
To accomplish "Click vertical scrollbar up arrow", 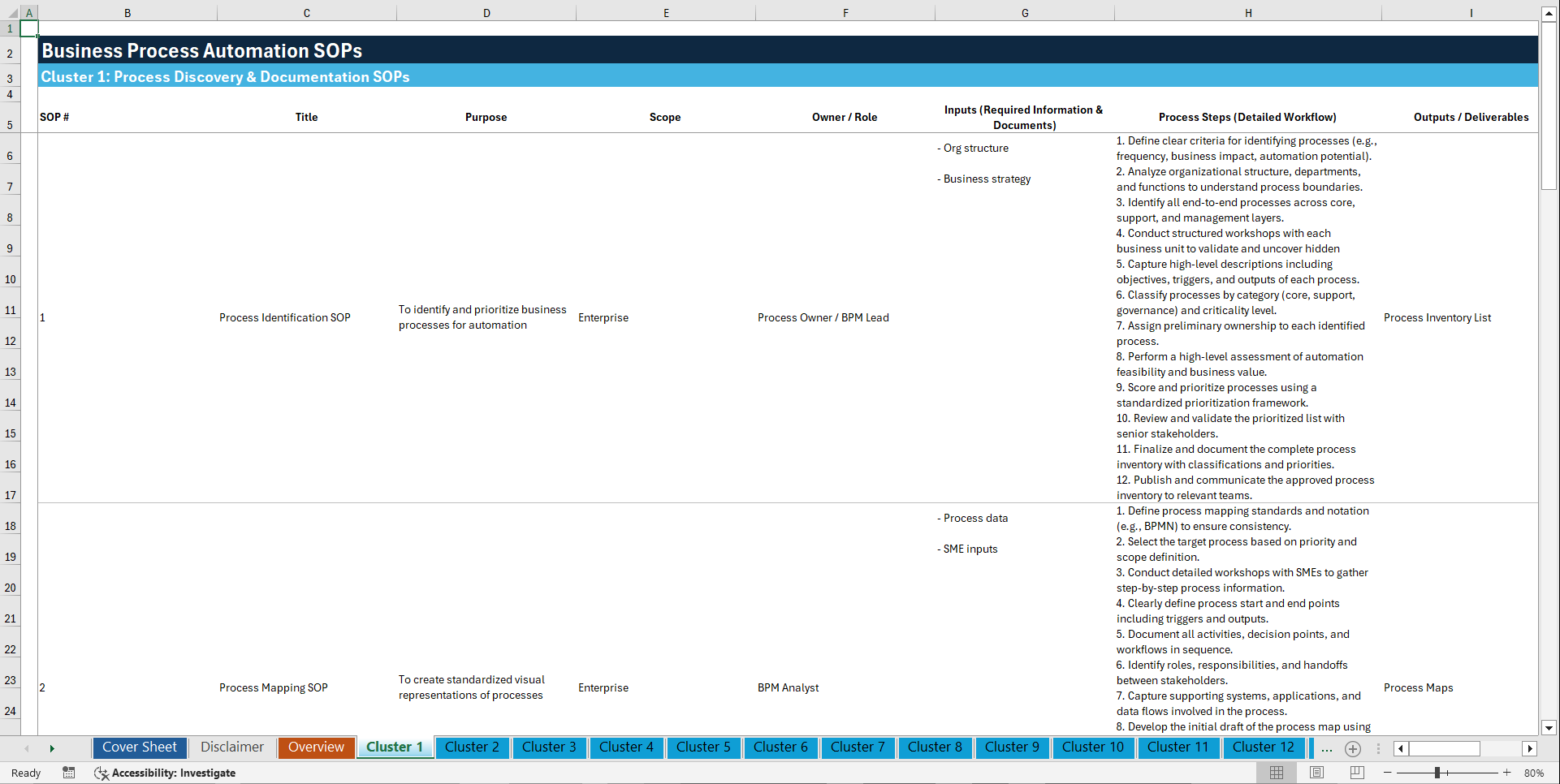I will 1549,14.
